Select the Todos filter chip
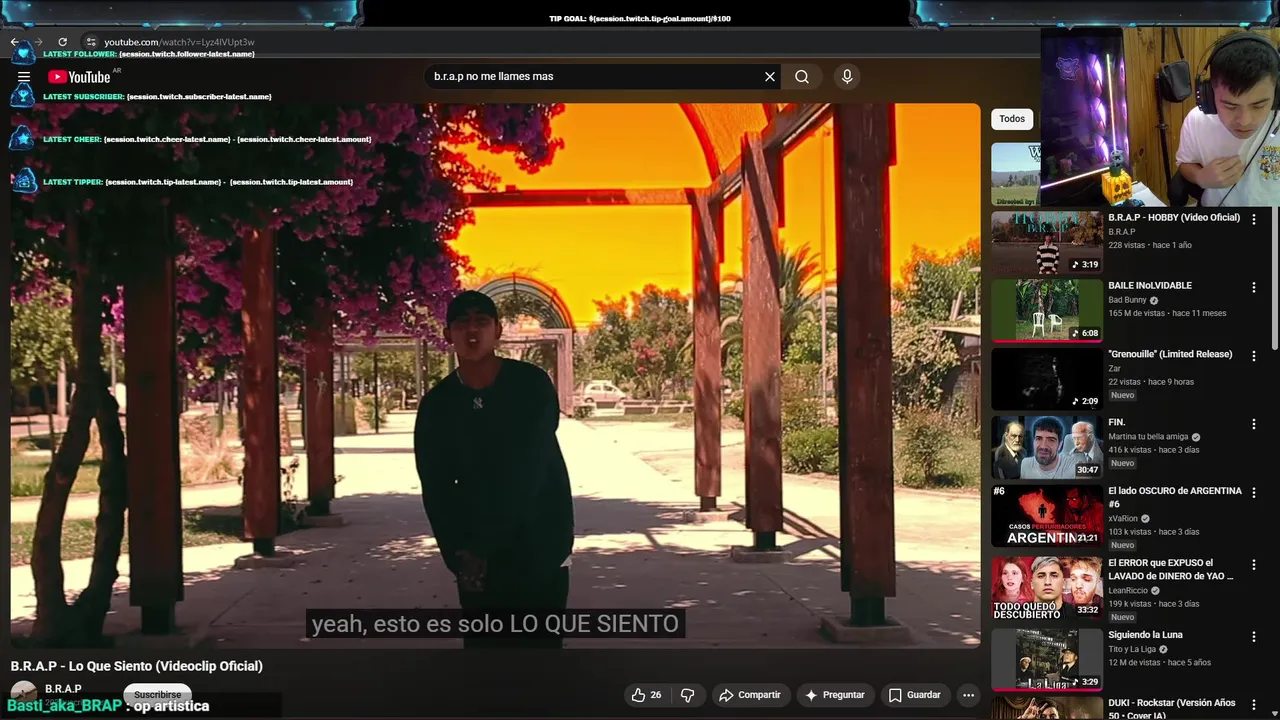The image size is (1280, 720). tap(1012, 119)
